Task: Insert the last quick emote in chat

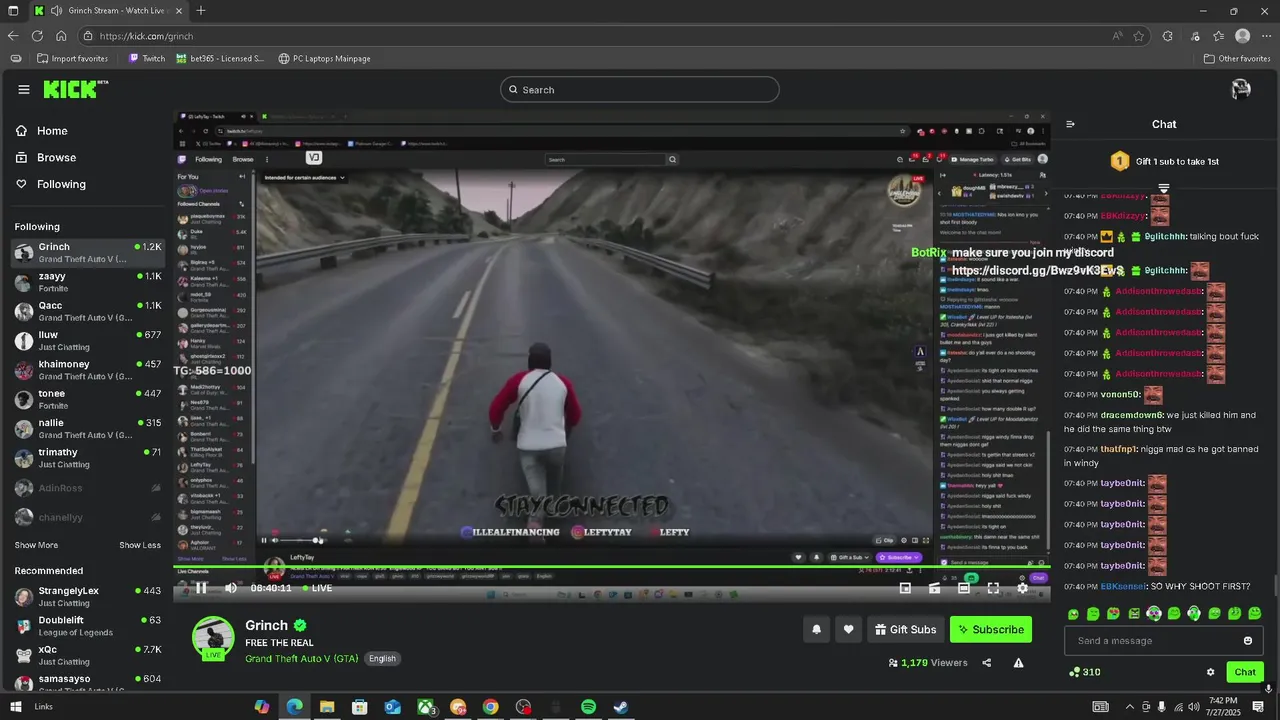Action: tap(1255, 613)
